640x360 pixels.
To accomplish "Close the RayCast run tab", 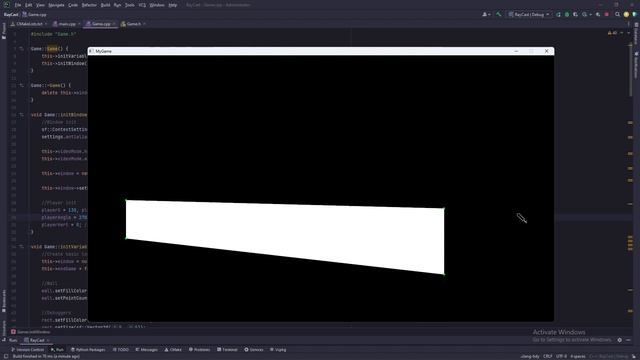I will [x=48, y=340].
